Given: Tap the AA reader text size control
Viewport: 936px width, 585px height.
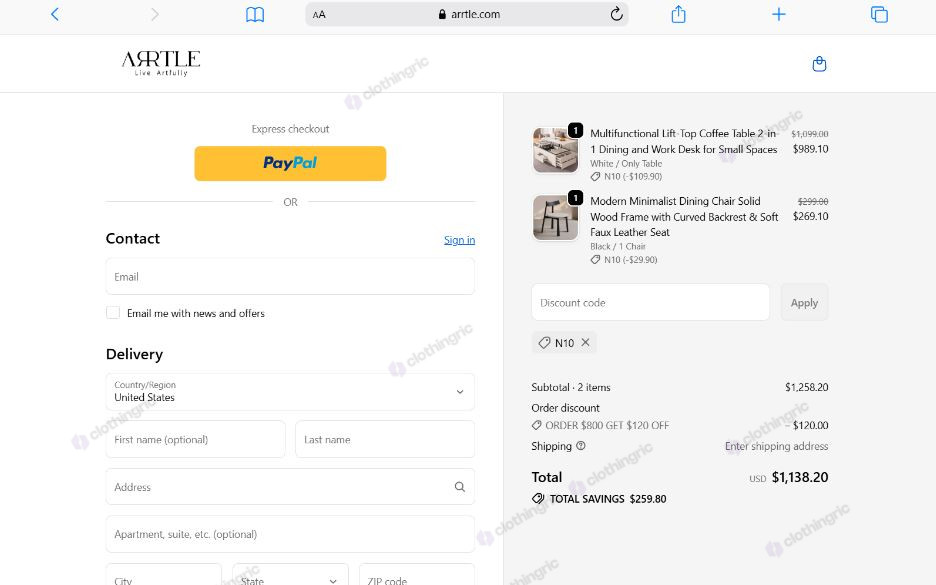Looking at the screenshot, I should click(x=319, y=14).
